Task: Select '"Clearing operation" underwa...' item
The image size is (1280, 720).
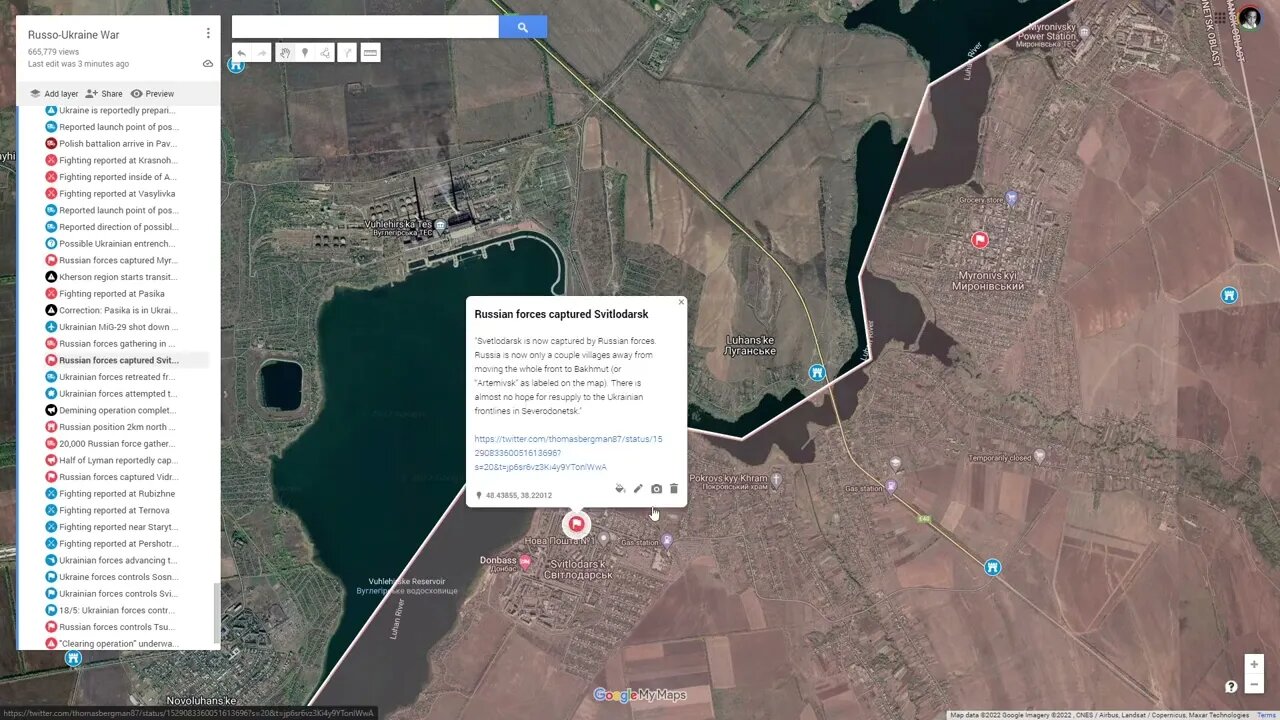Action: (x=118, y=644)
